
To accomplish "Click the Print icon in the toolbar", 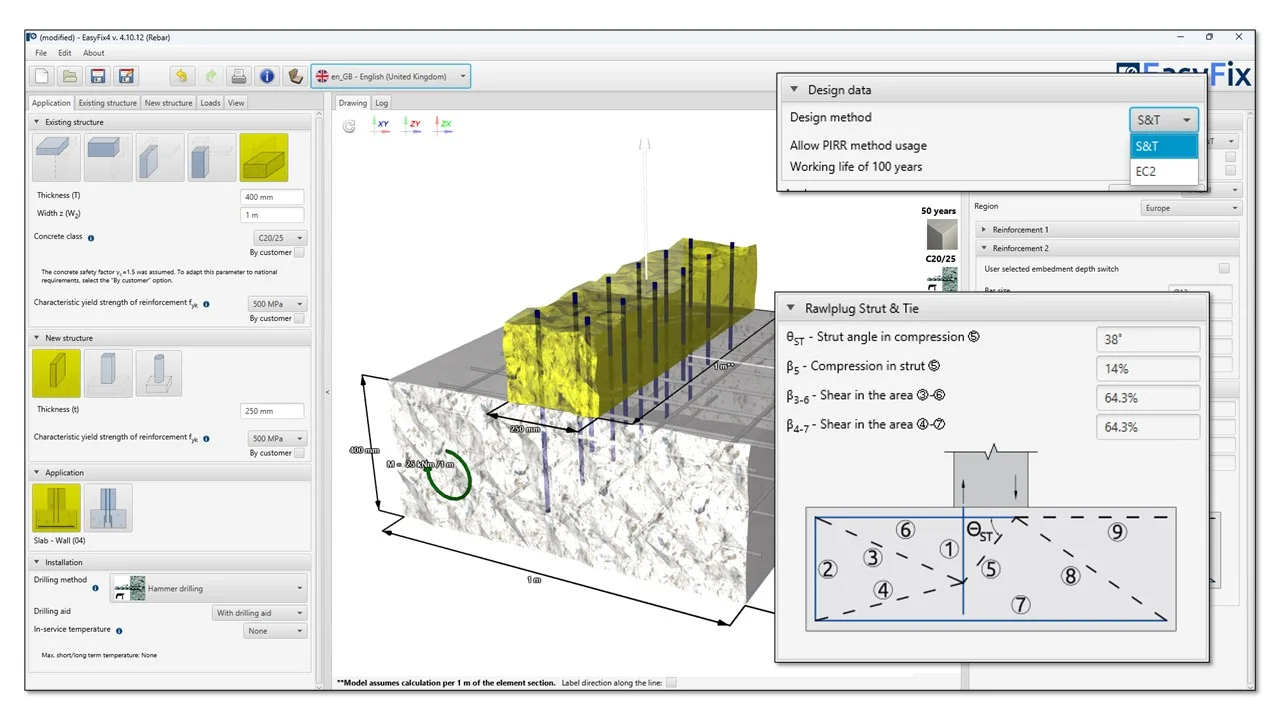I will coord(239,76).
